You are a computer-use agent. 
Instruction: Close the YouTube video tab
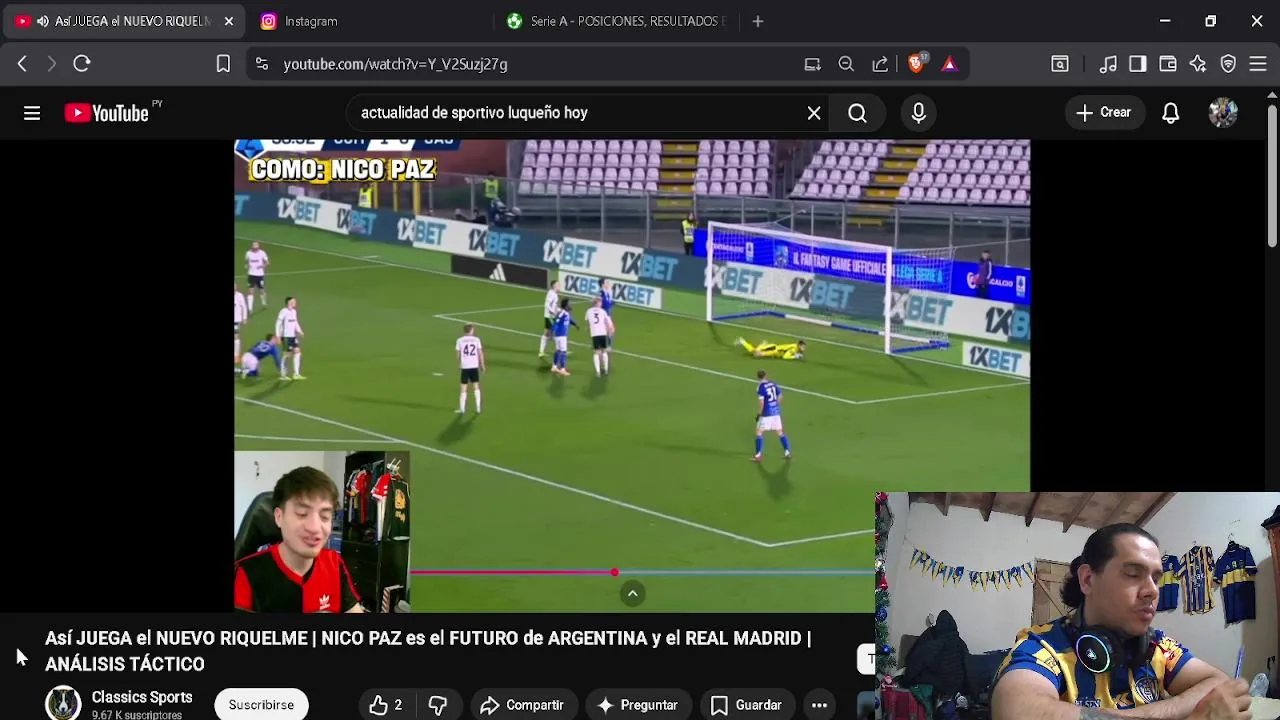pyautogui.click(x=228, y=21)
